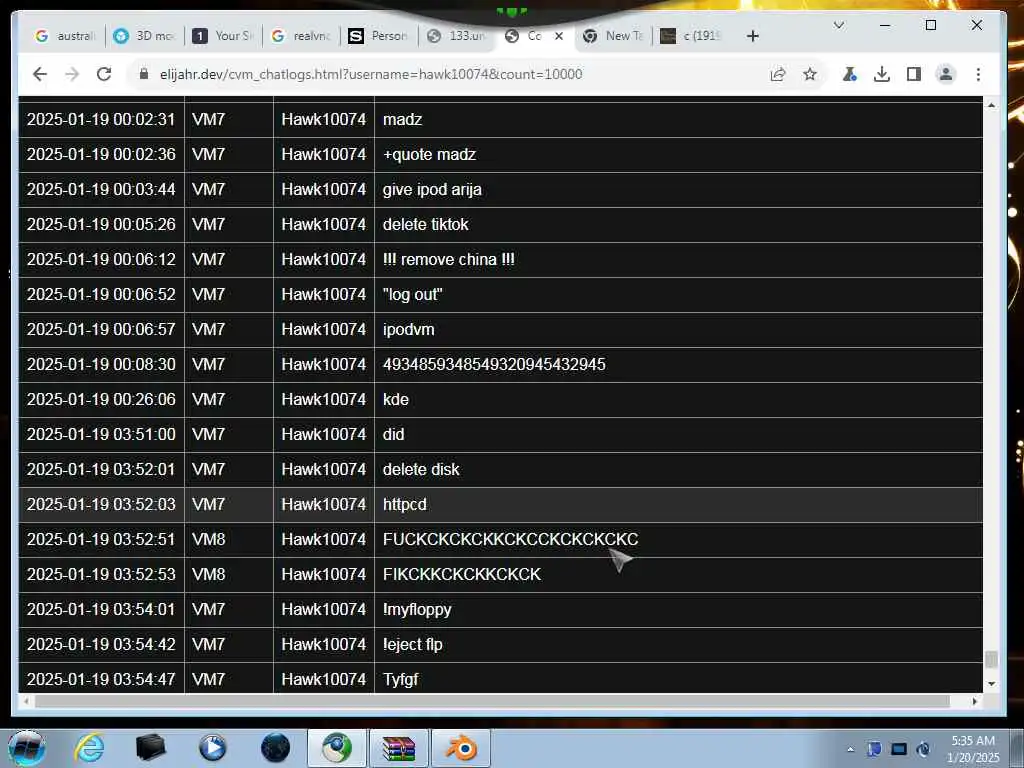Open the share page icon in address bar
The image size is (1024, 768).
[x=777, y=74]
